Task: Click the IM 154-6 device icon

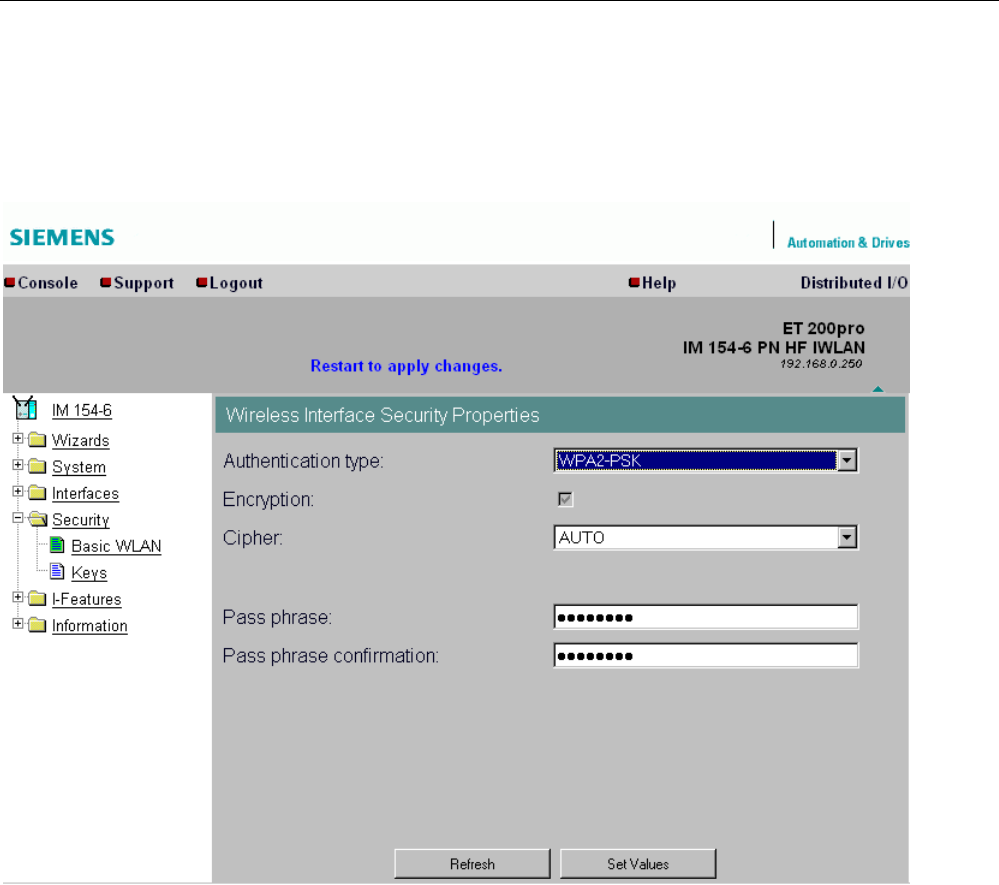Action: pos(25,408)
